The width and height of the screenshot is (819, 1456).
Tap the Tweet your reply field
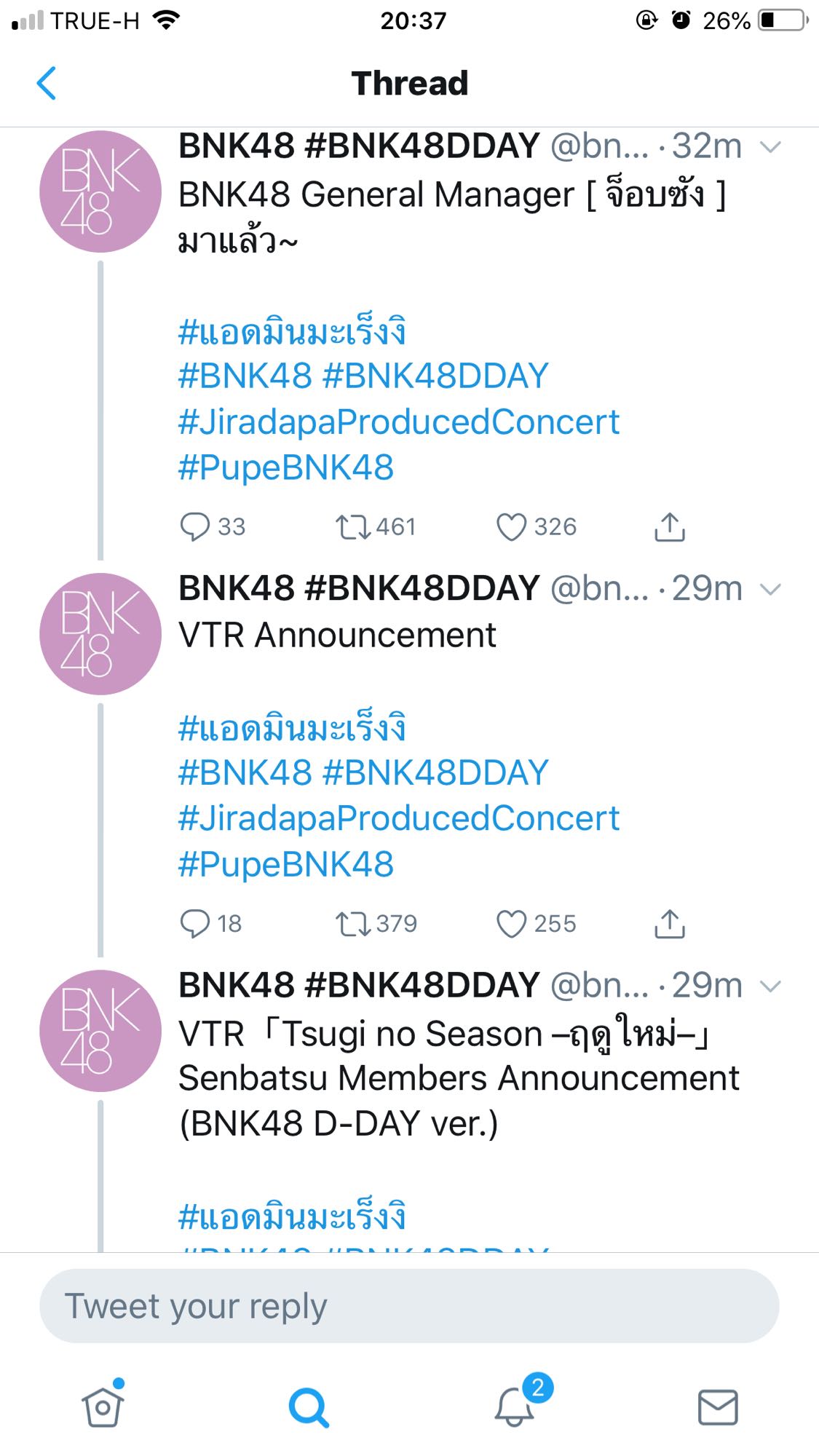click(x=409, y=1306)
